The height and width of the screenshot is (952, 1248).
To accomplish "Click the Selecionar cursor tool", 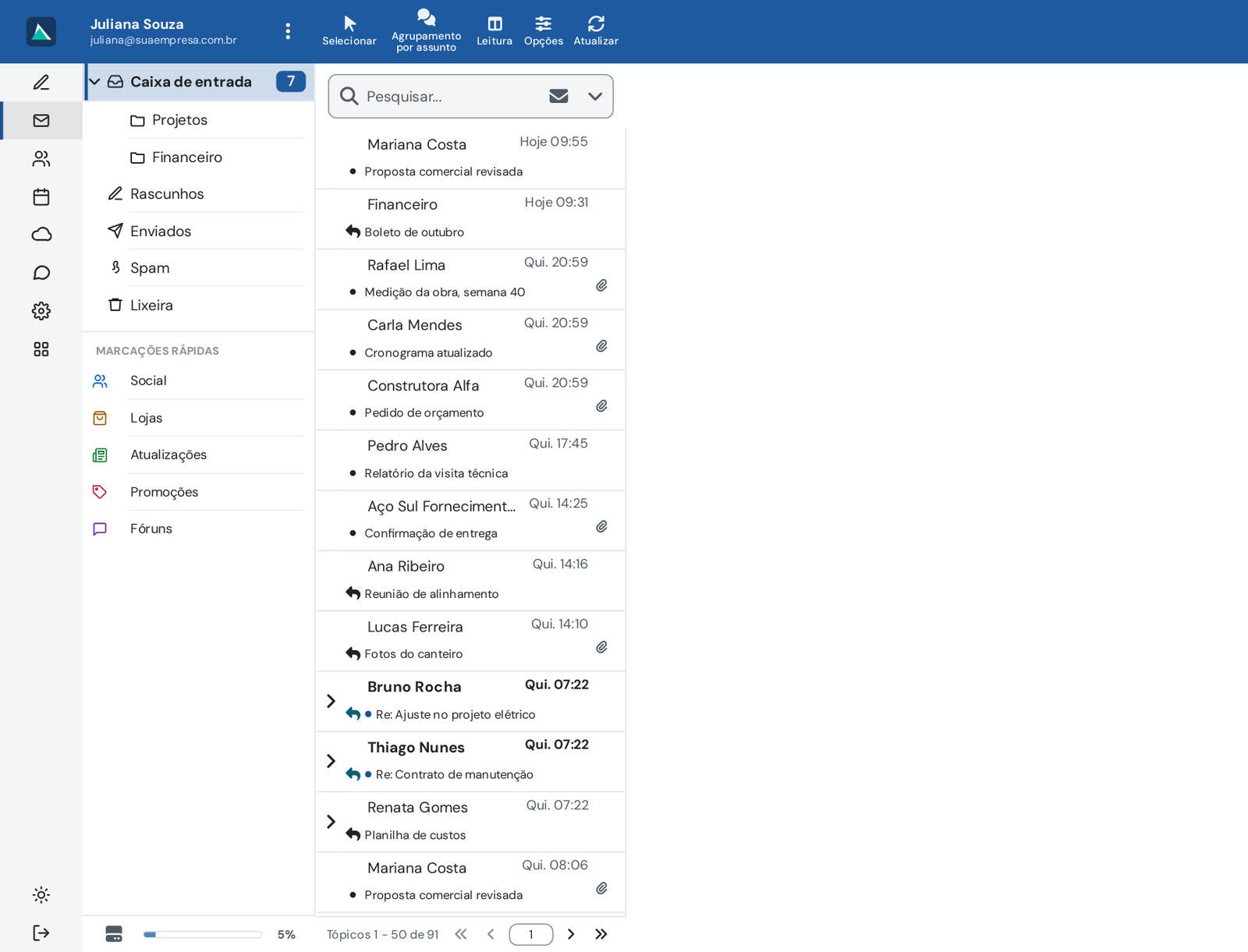I will tap(349, 31).
